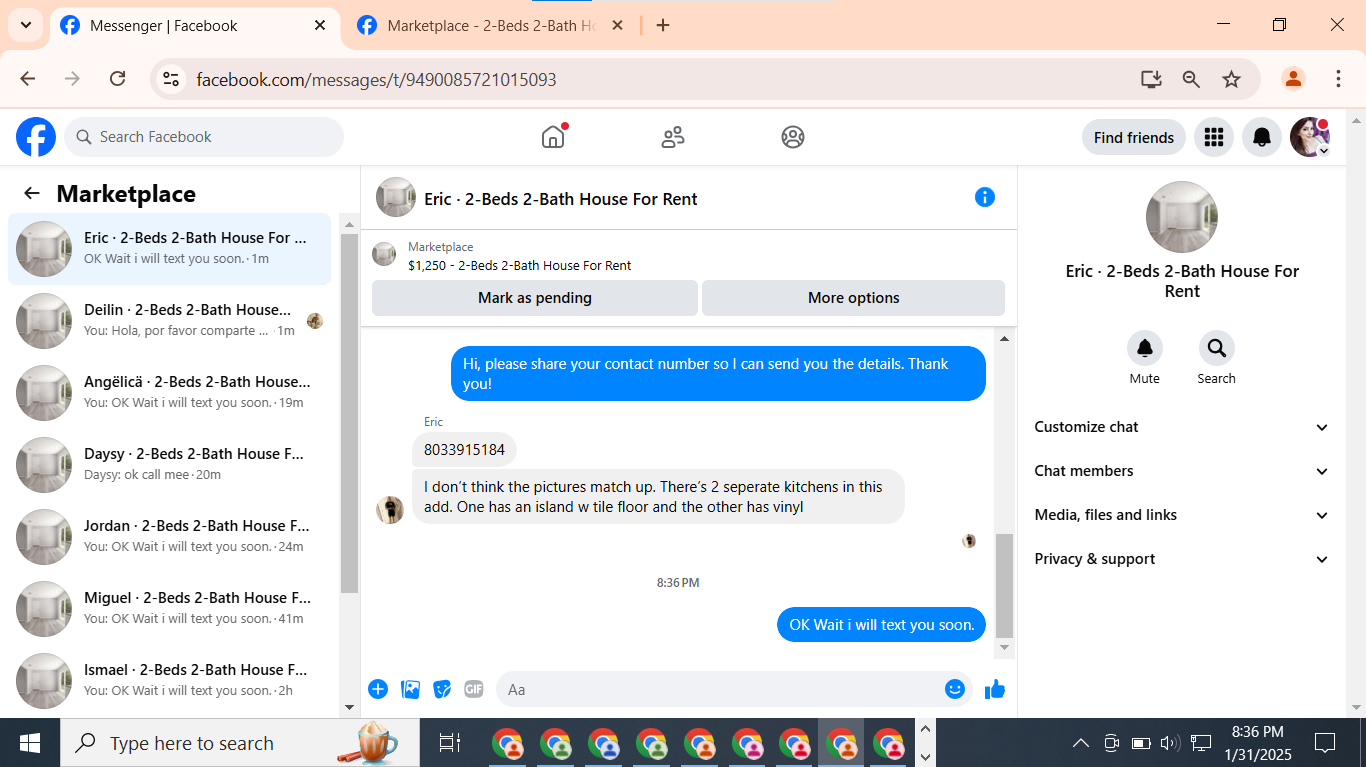This screenshot has width=1366, height=767.
Task: Open Jordan conversation
Action: pos(170,537)
